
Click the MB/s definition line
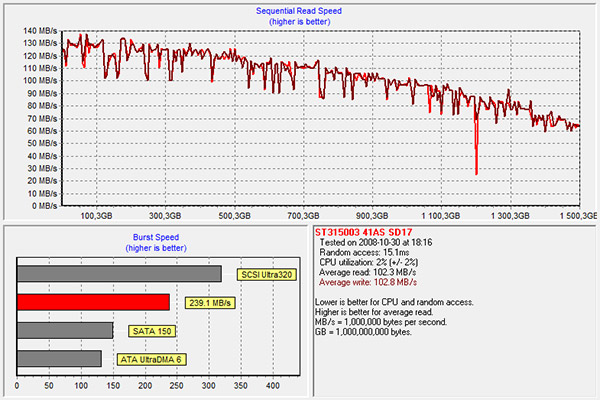click(x=381, y=322)
